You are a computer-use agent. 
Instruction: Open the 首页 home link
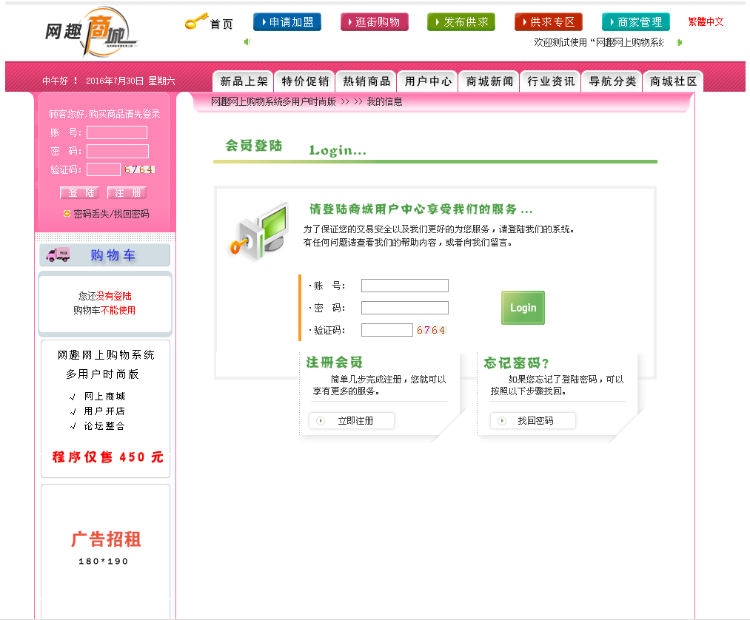click(x=221, y=24)
